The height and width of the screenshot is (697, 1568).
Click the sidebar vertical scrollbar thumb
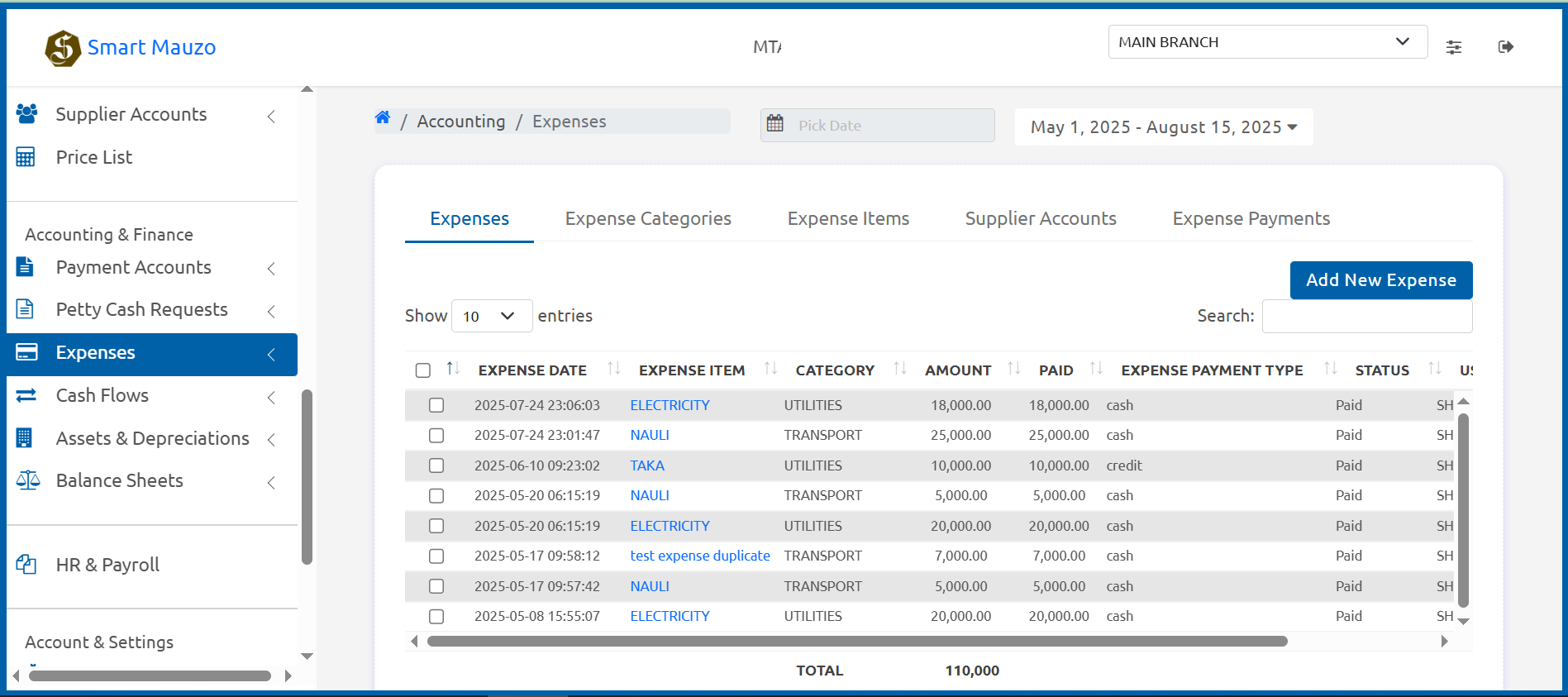tap(307, 477)
